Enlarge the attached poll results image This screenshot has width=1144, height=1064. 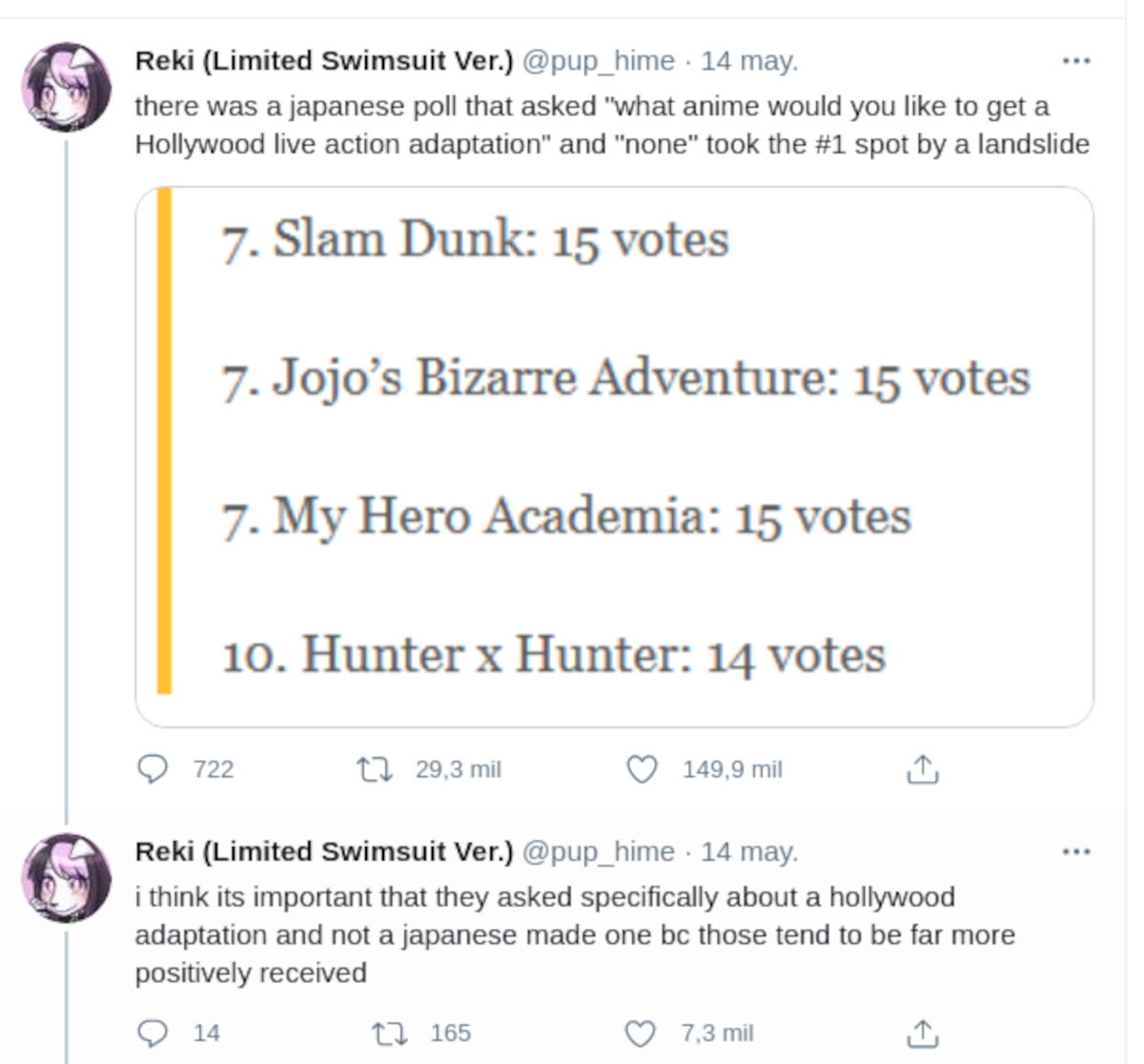point(614,456)
